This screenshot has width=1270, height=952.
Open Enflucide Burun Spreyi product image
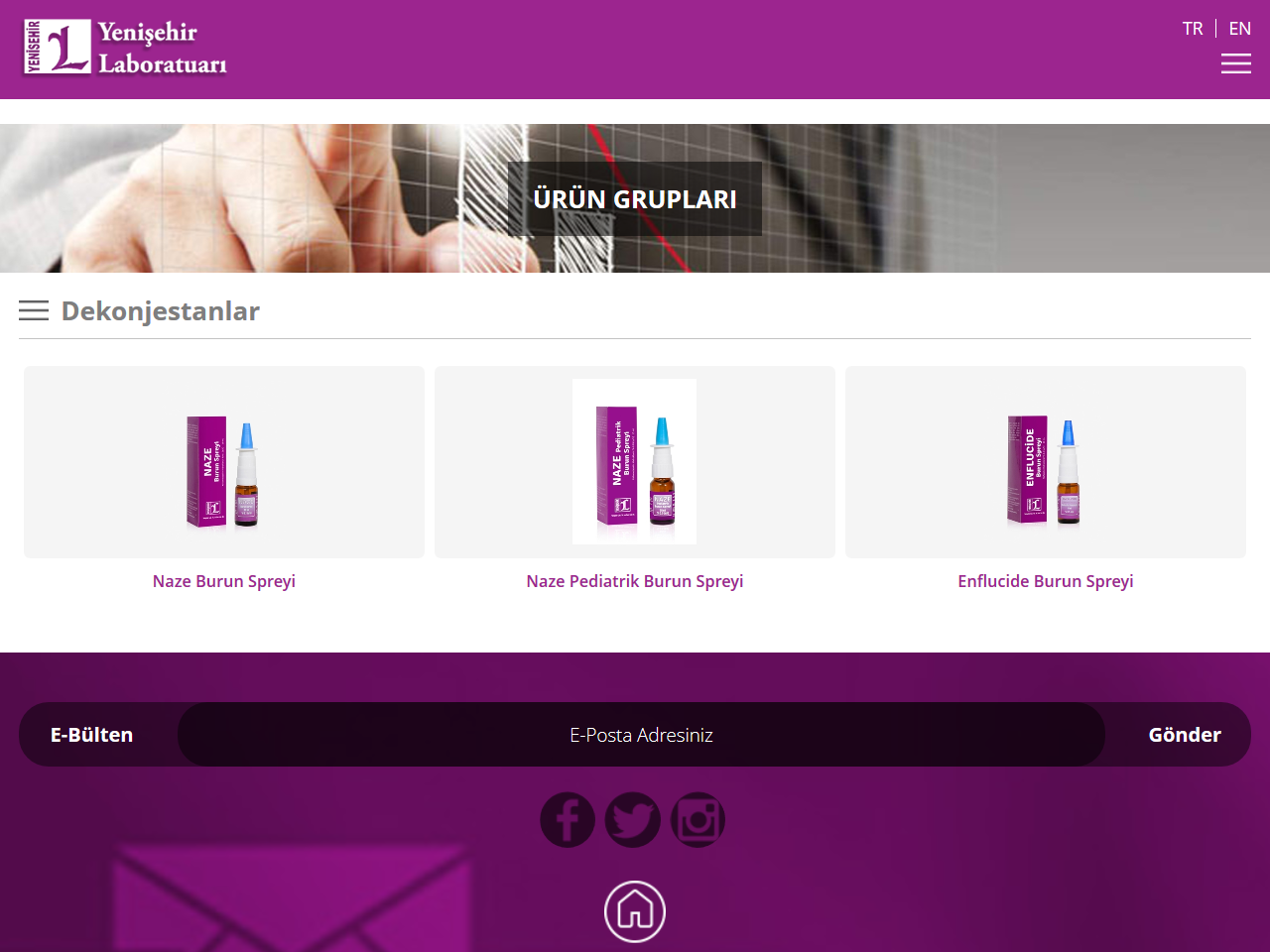tap(1046, 462)
